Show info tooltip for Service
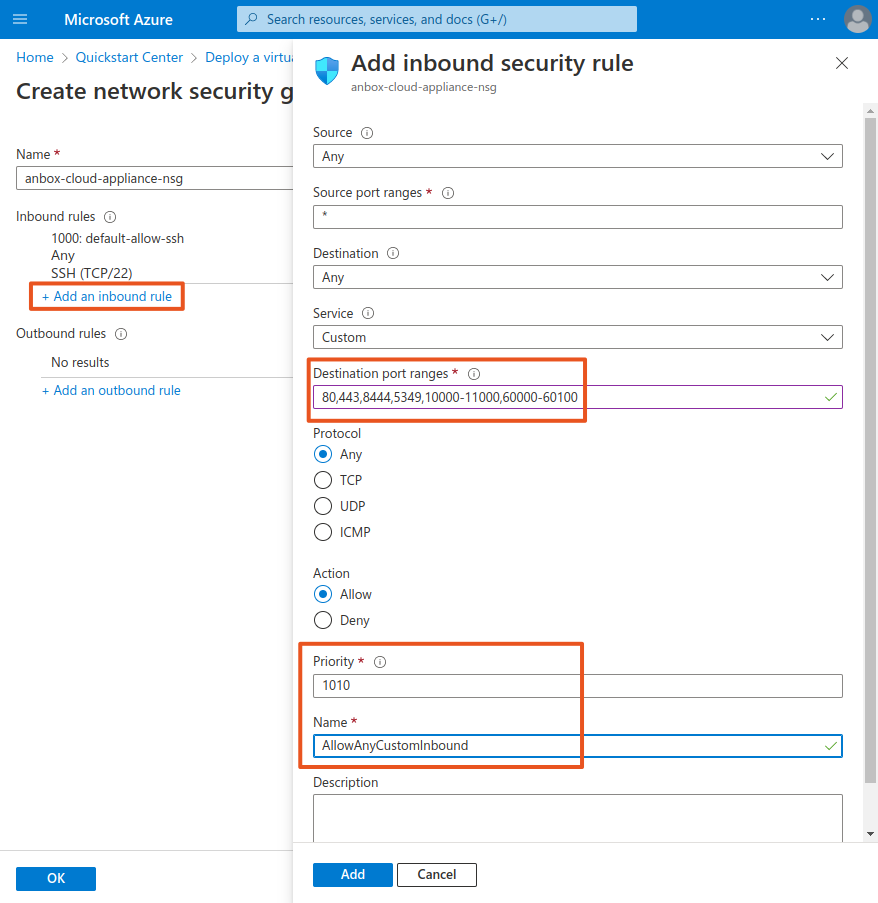 tap(368, 313)
